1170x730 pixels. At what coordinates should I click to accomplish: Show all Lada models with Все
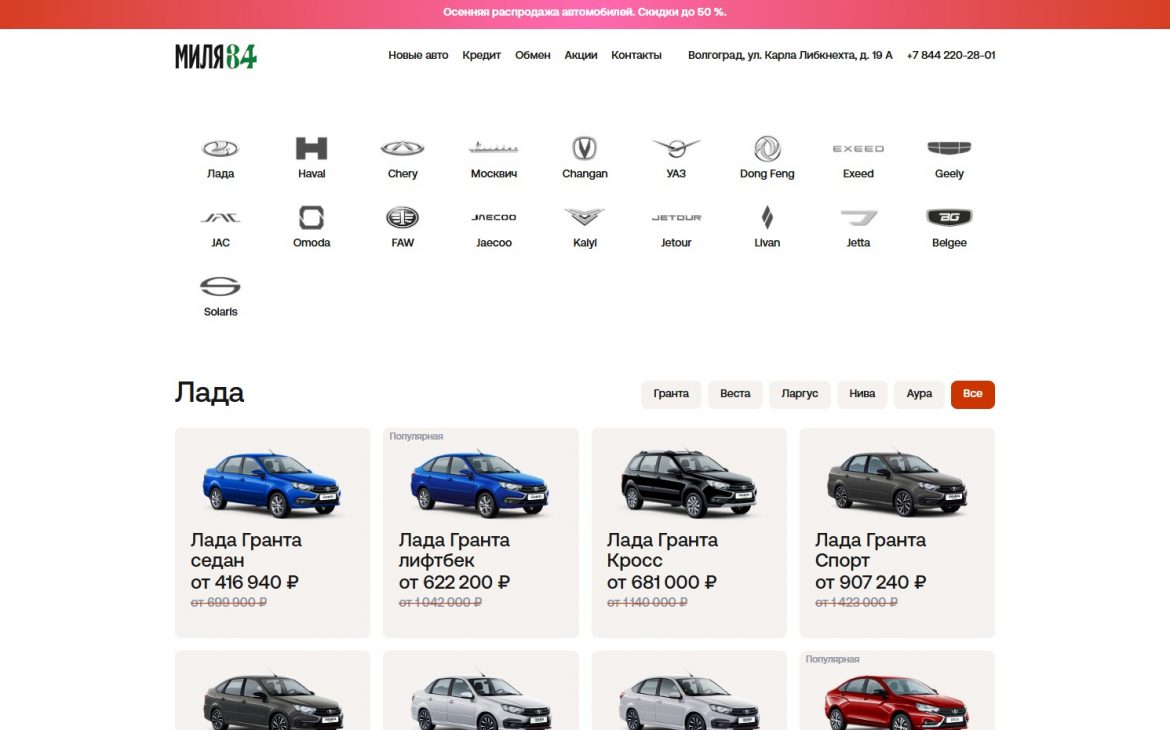click(x=972, y=394)
